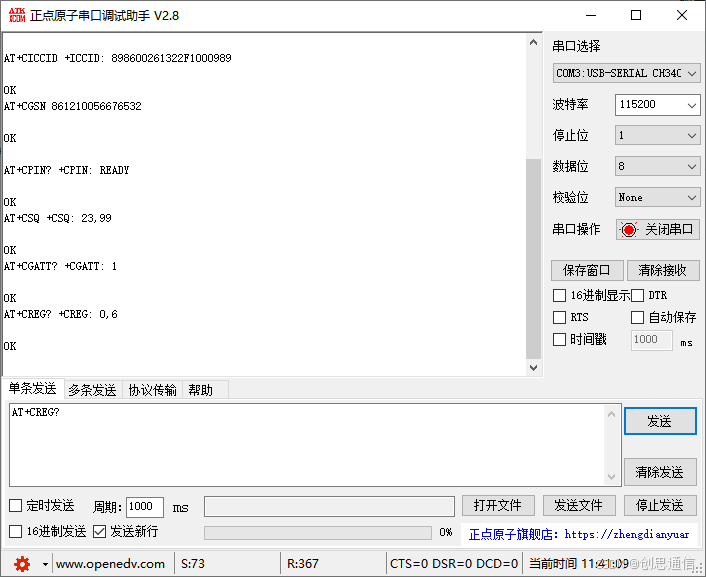Image resolution: width=706 pixels, height=577 pixels.
Task: Open 正点原子旗舰店 store hyperlink
Action: point(579,535)
